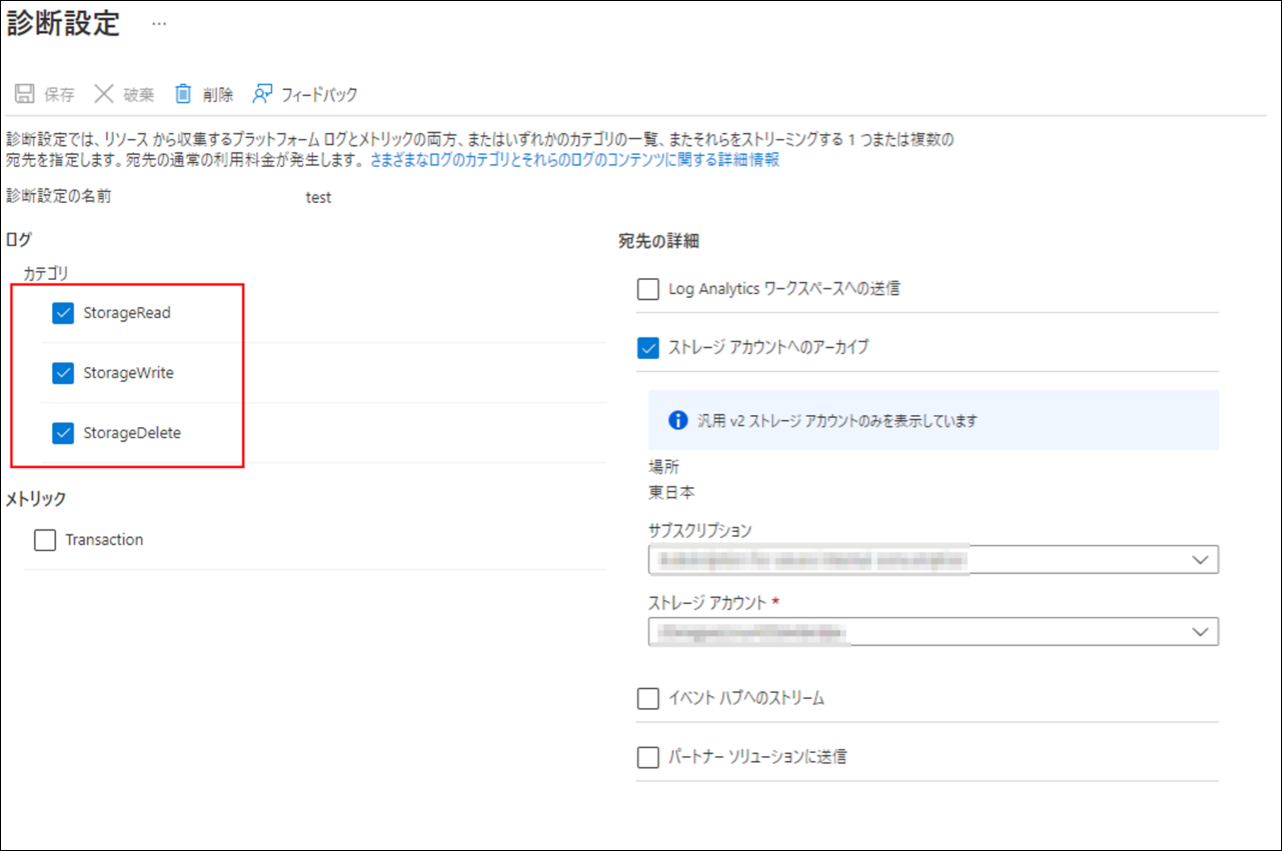Enable イベント ハブへのストリーム
This screenshot has width=1282, height=851.
coord(647,698)
